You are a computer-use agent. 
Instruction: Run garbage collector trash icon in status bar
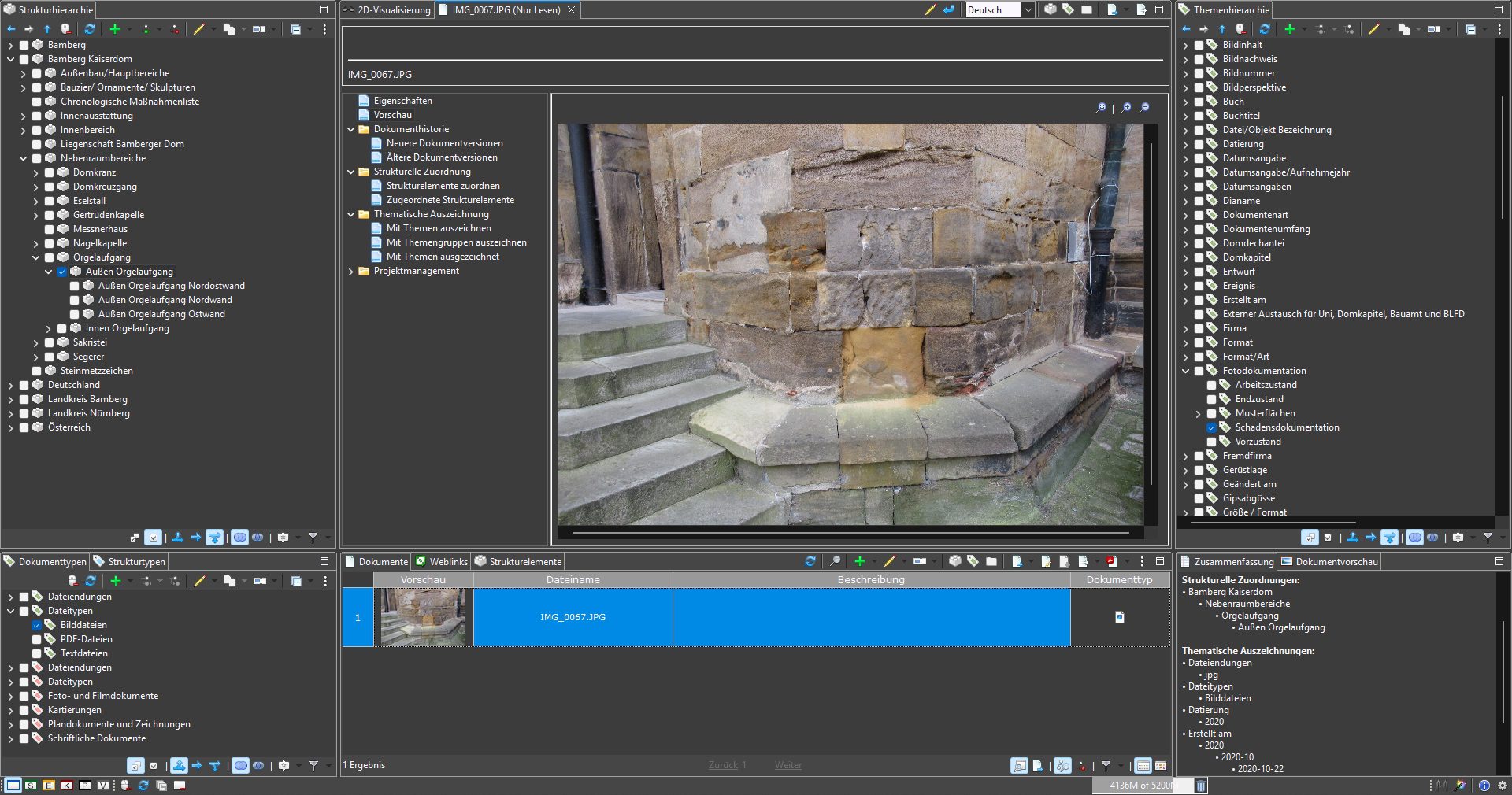[x=1201, y=786]
